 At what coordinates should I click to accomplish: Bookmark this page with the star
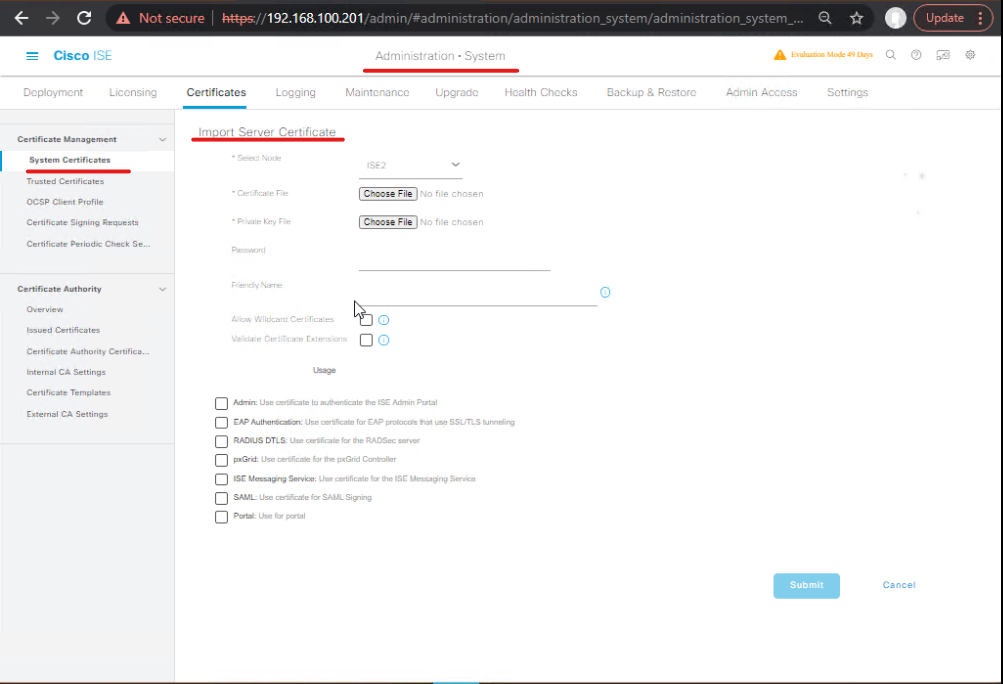click(x=857, y=18)
